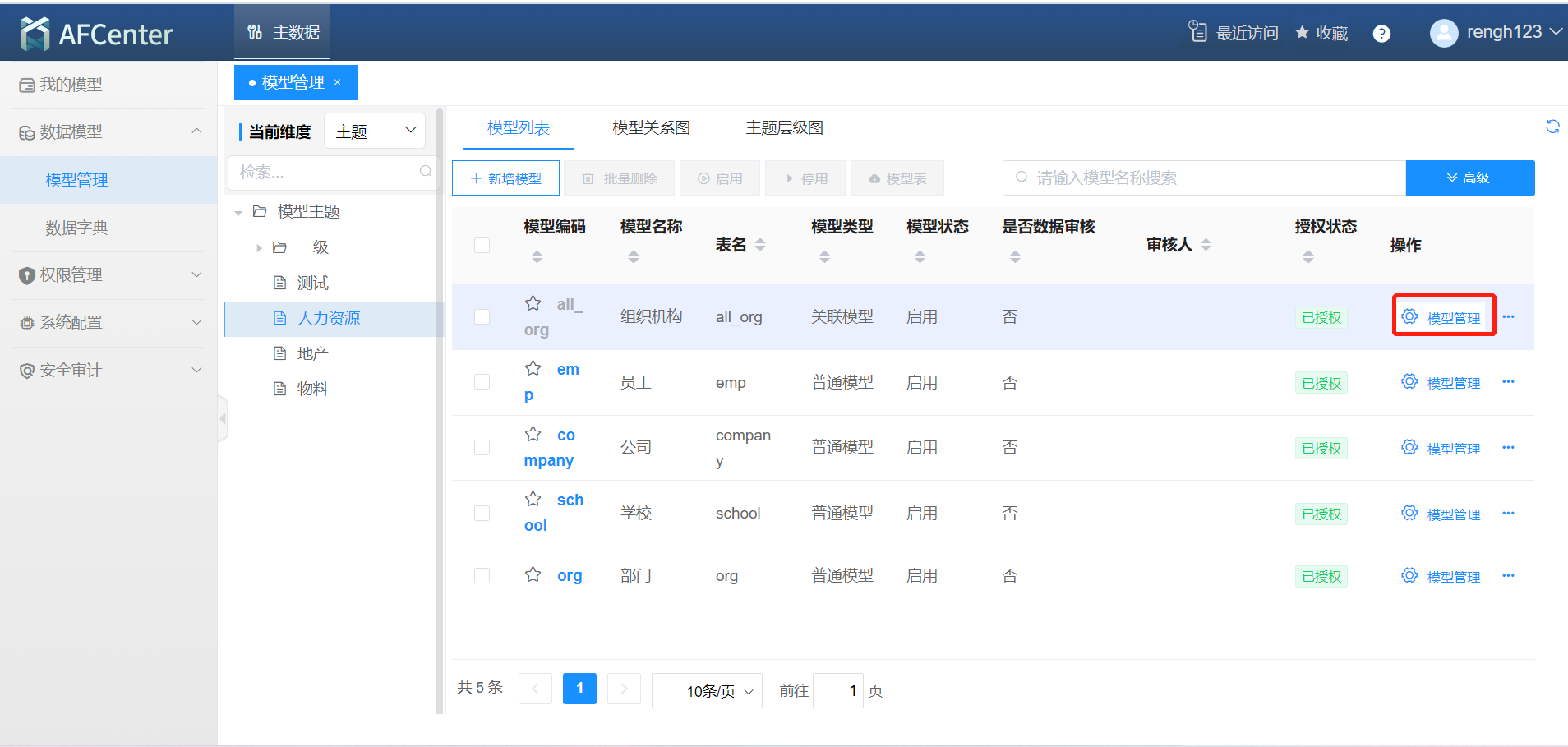Open more actions for company row
The width and height of the screenshot is (1568, 747).
(x=1509, y=447)
